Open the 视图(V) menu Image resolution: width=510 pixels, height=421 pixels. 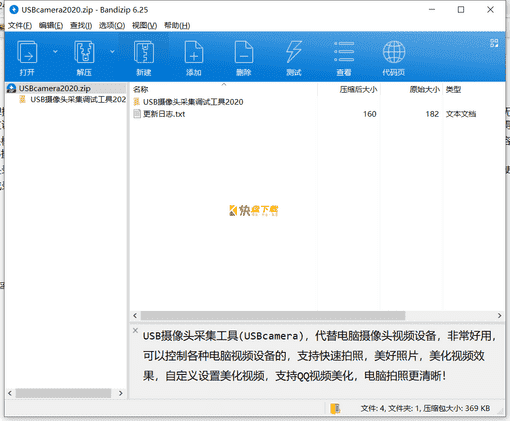[144, 25]
